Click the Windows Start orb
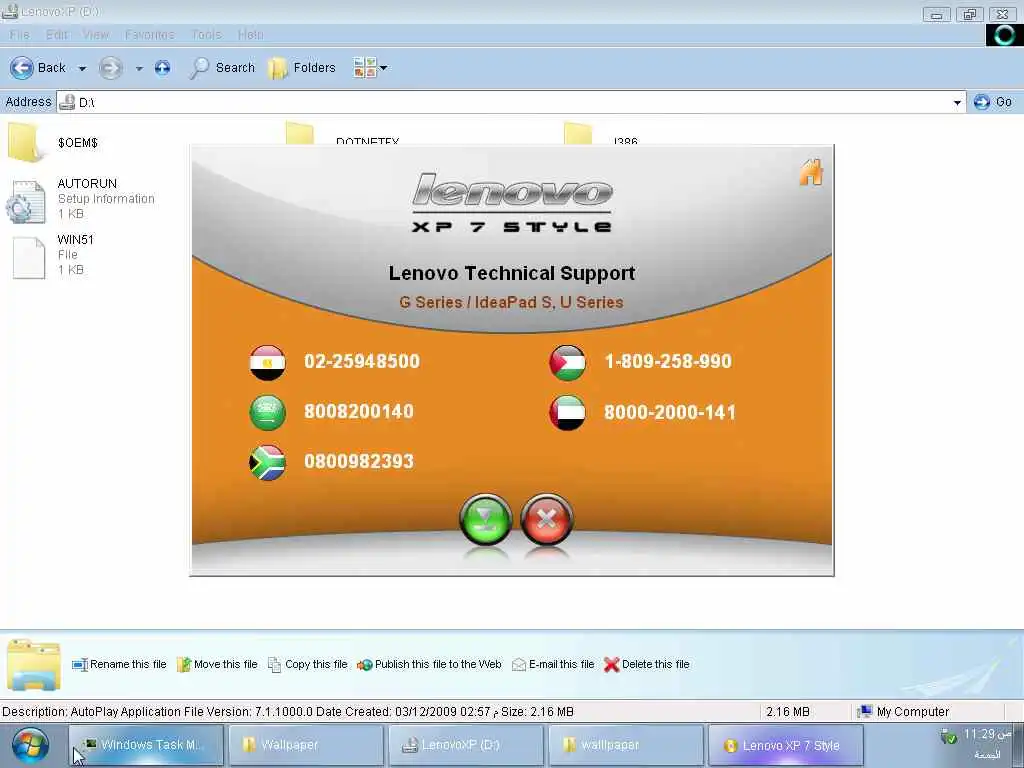This screenshot has height=768, width=1024. tap(30, 746)
